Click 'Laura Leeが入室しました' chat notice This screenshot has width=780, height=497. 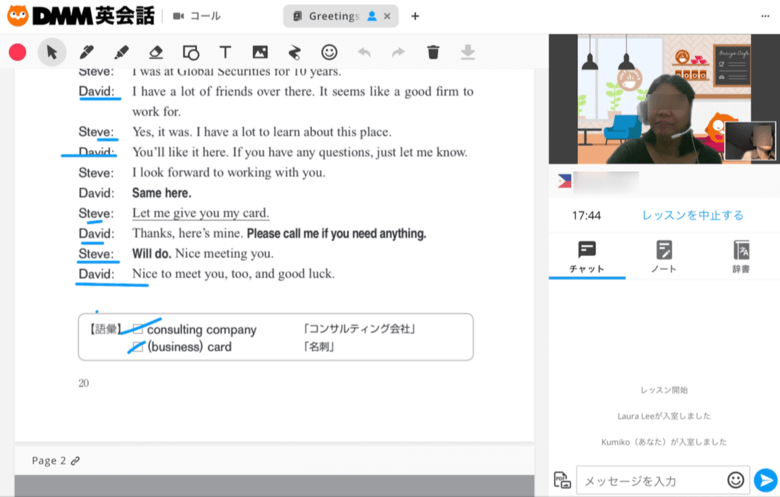coord(664,416)
